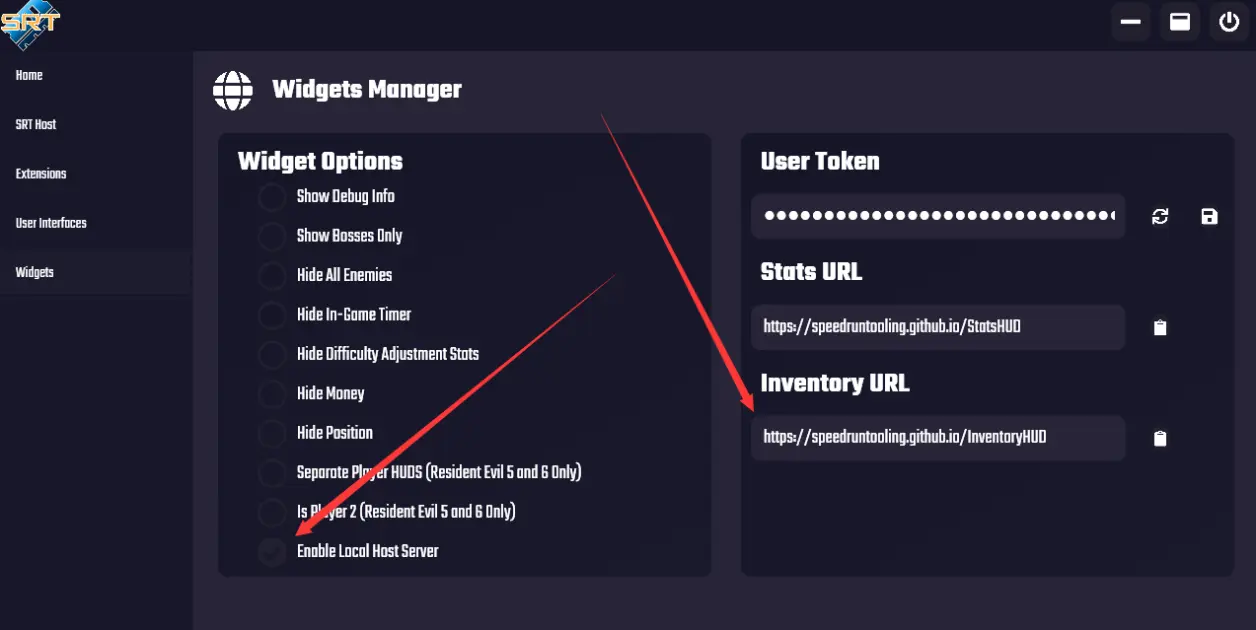1256x630 pixels.
Task: Click the SRT logo icon
Action: click(x=31, y=27)
